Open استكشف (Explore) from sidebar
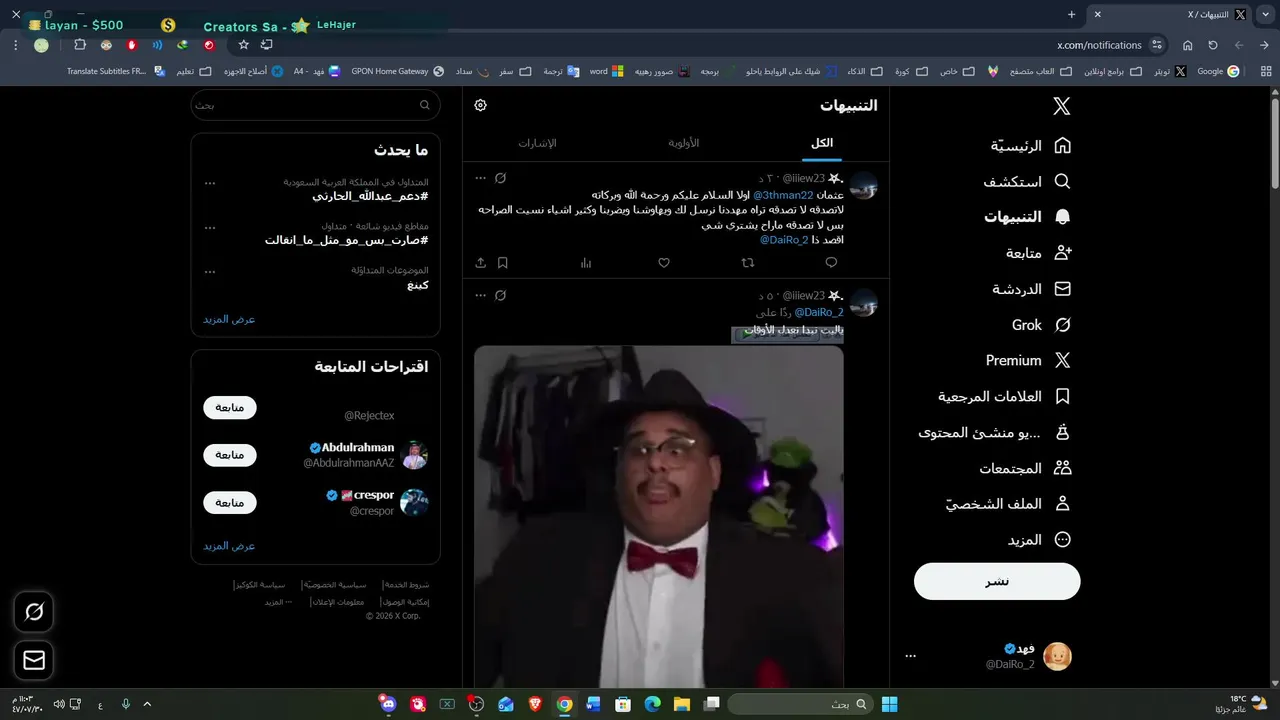1280x720 pixels. coord(1026,182)
